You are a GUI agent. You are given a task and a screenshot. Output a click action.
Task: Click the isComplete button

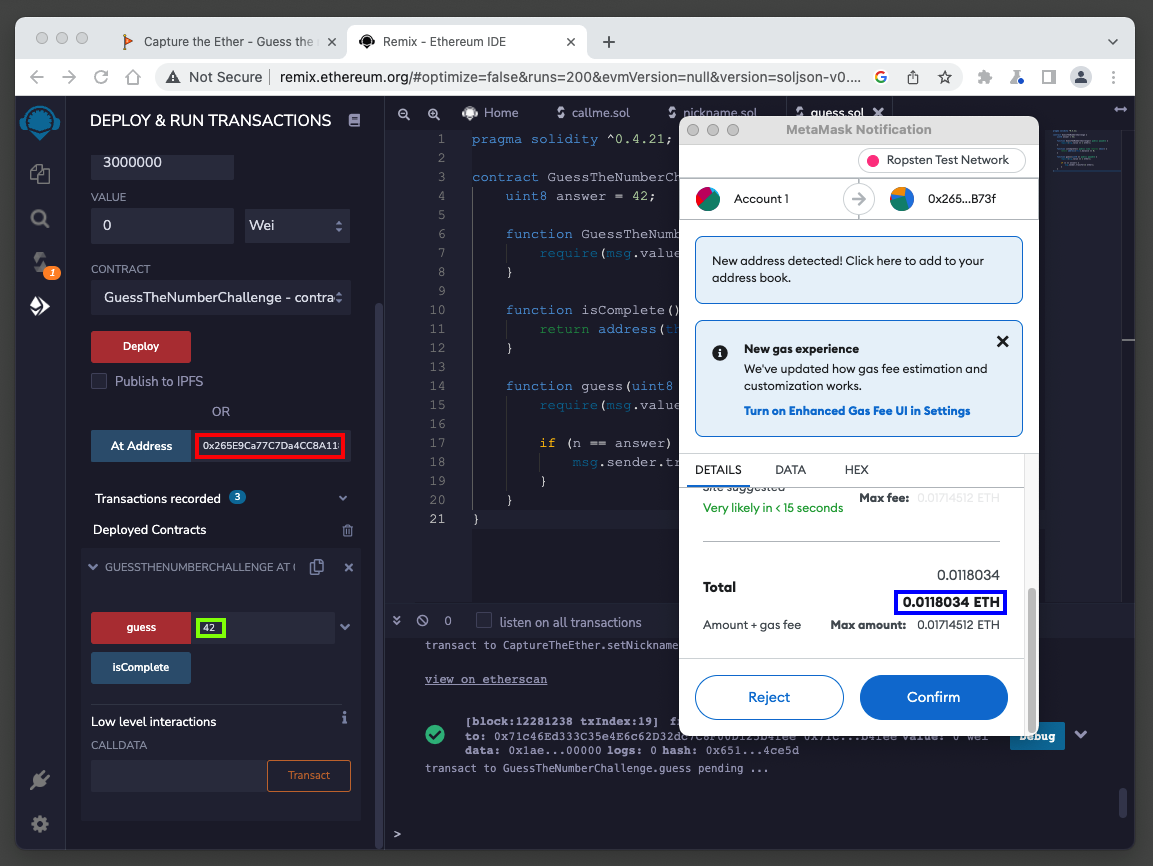[x=141, y=668]
